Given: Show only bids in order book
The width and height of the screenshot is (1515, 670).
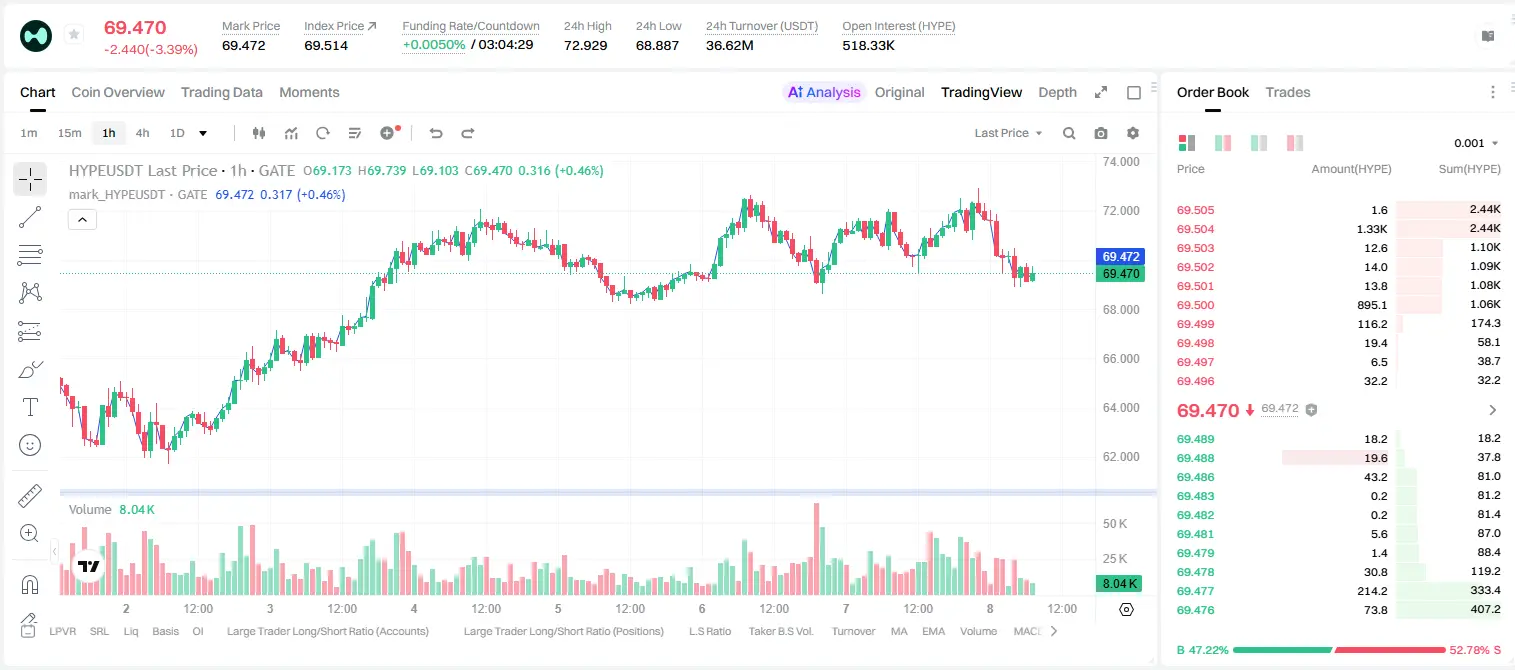Looking at the screenshot, I should point(1259,143).
